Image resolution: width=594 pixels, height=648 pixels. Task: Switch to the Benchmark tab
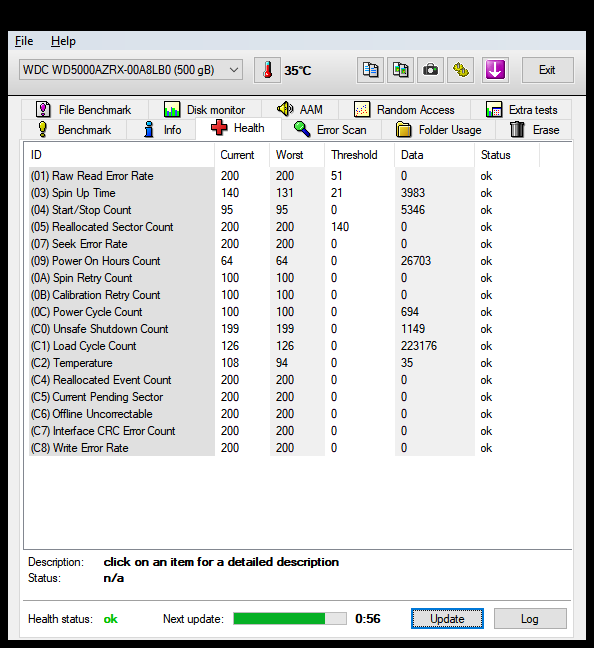click(74, 130)
